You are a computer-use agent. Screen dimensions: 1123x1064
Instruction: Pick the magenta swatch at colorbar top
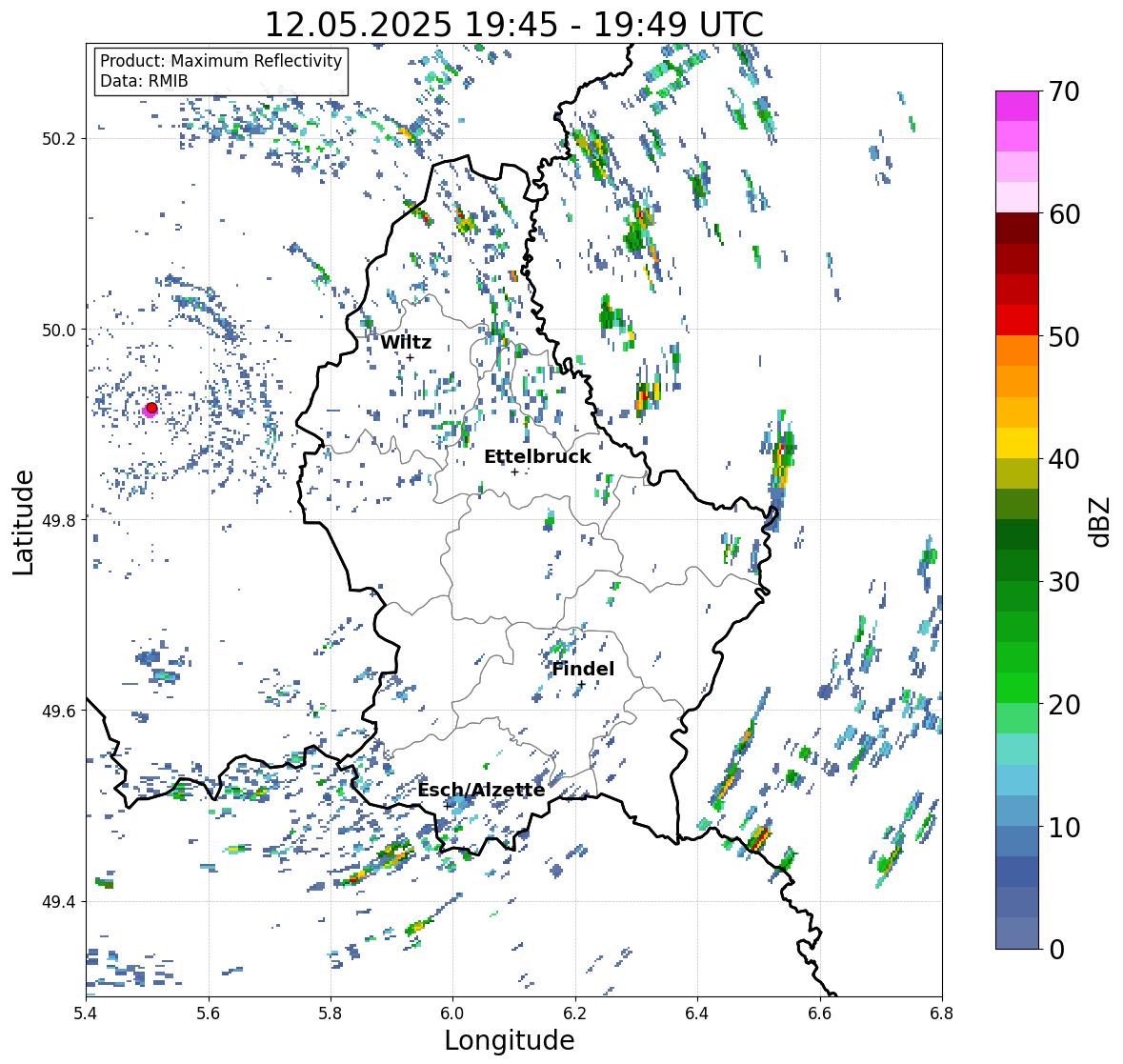1017,106
